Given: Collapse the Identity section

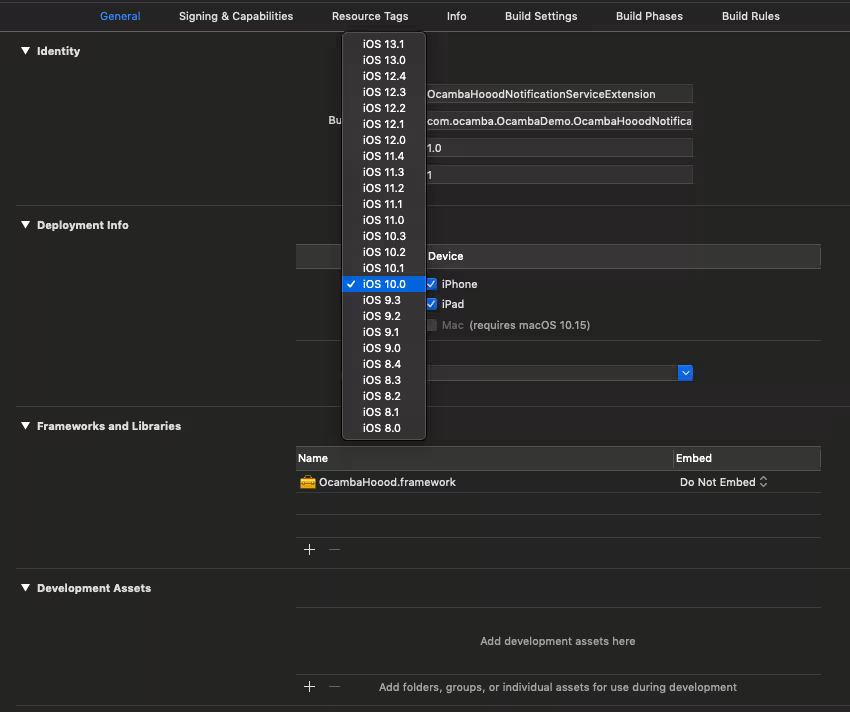Looking at the screenshot, I should (x=26, y=51).
